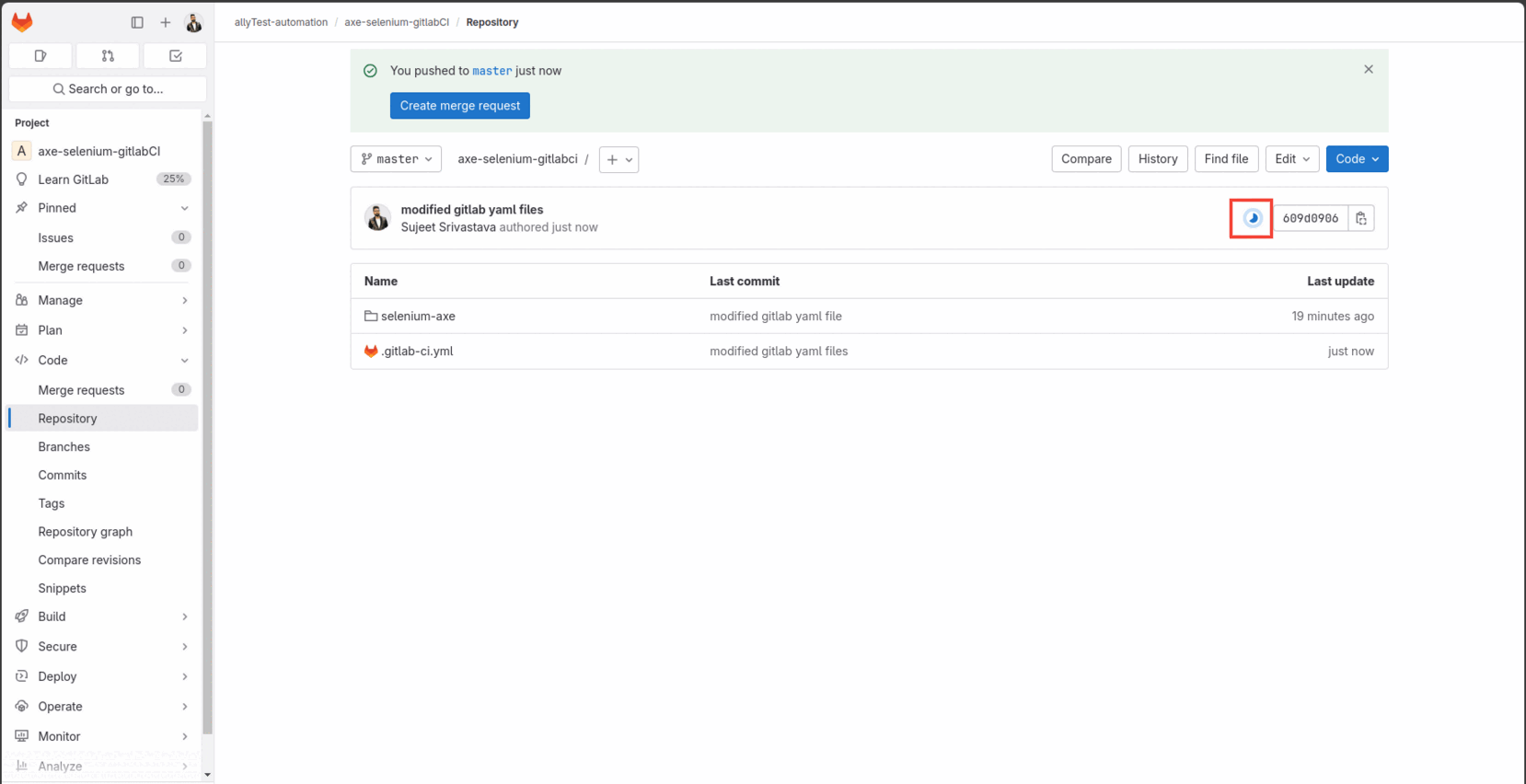1526x784 pixels.
Task: Expand the Build section
Action: (184, 617)
